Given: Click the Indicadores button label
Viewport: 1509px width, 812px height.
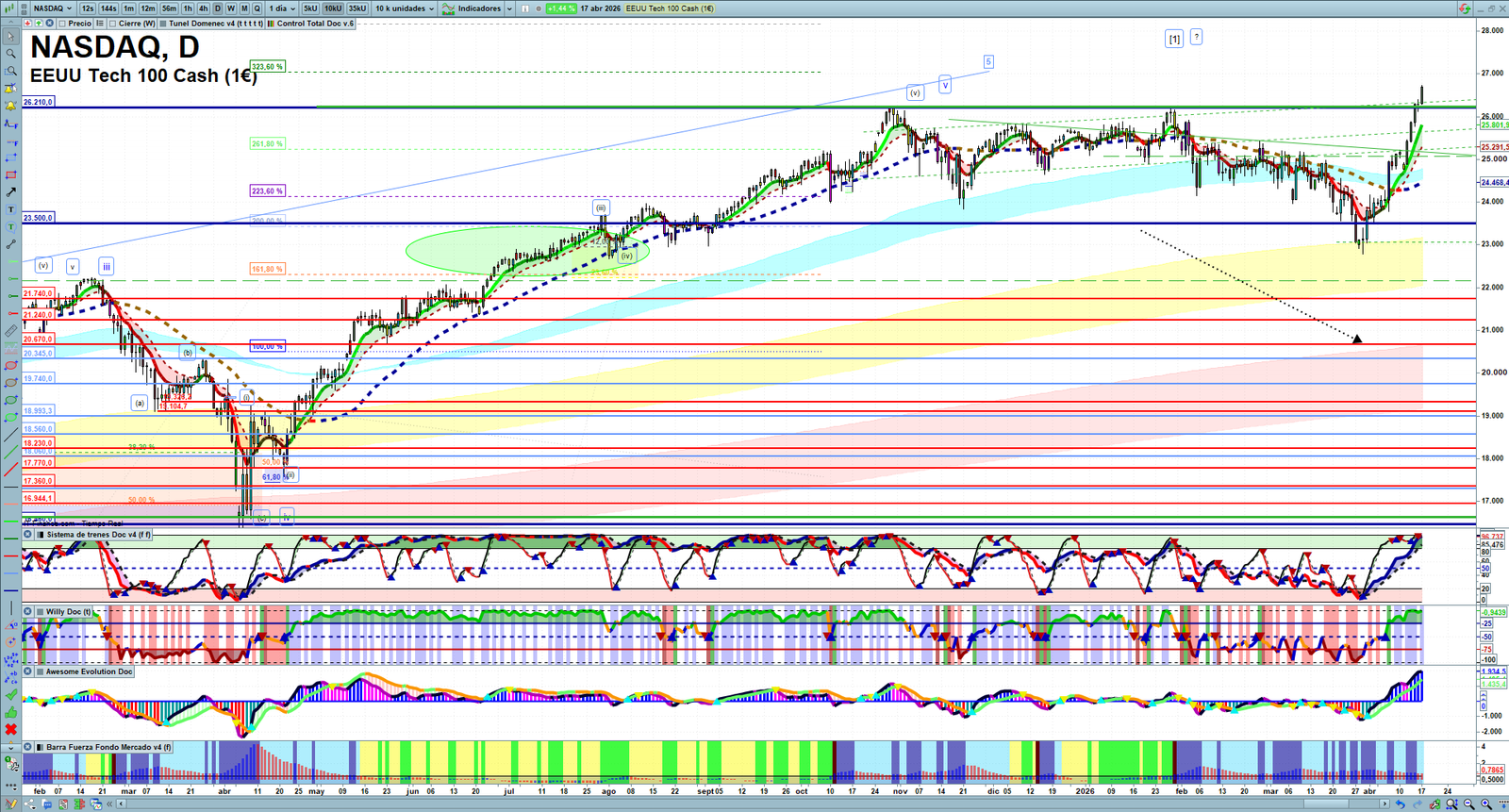Looking at the screenshot, I should tap(479, 8).
